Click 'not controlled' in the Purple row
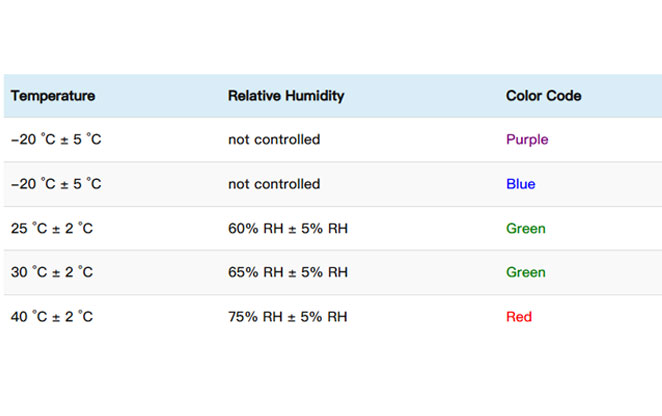Image resolution: width=662 pixels, height=416 pixels. [x=274, y=139]
